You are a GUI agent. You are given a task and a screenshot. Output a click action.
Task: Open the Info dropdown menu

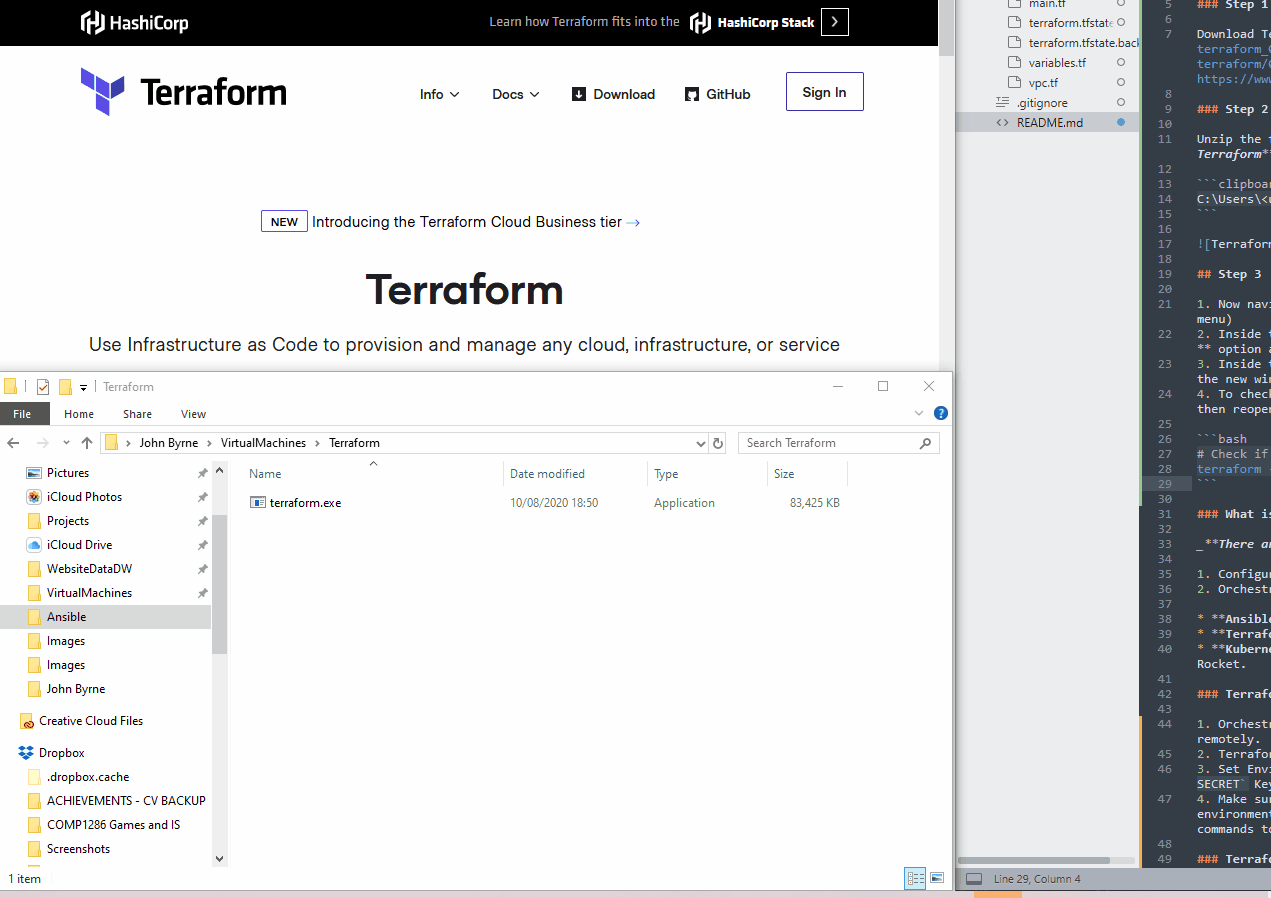(439, 94)
